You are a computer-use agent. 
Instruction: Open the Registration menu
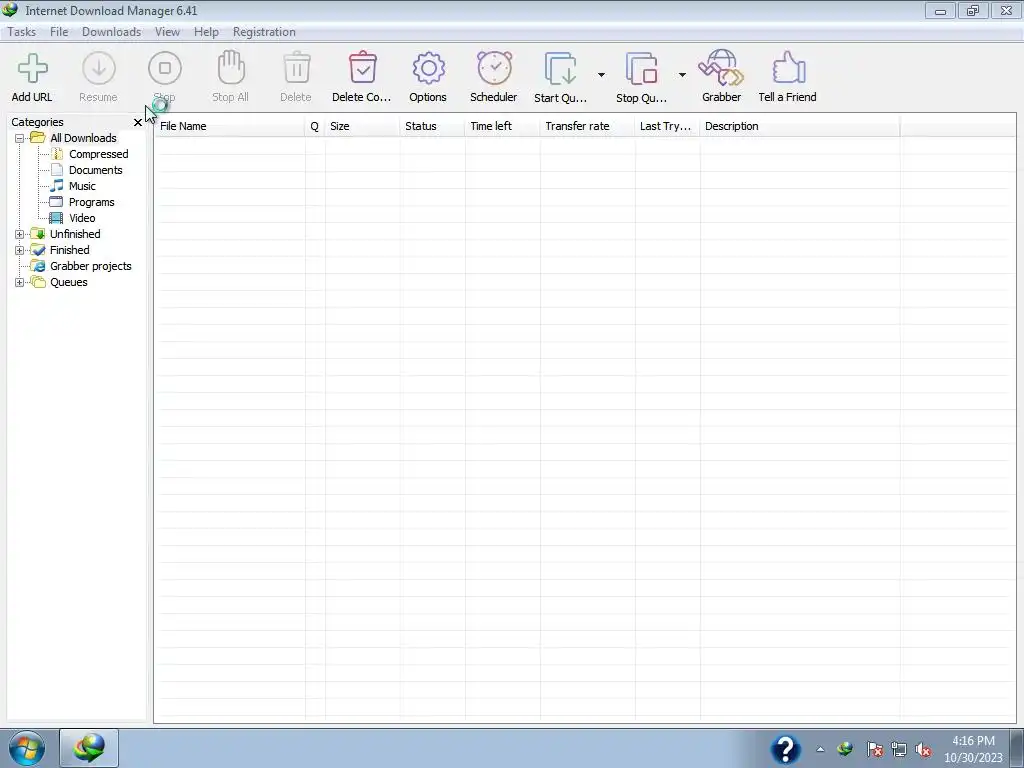tap(264, 32)
